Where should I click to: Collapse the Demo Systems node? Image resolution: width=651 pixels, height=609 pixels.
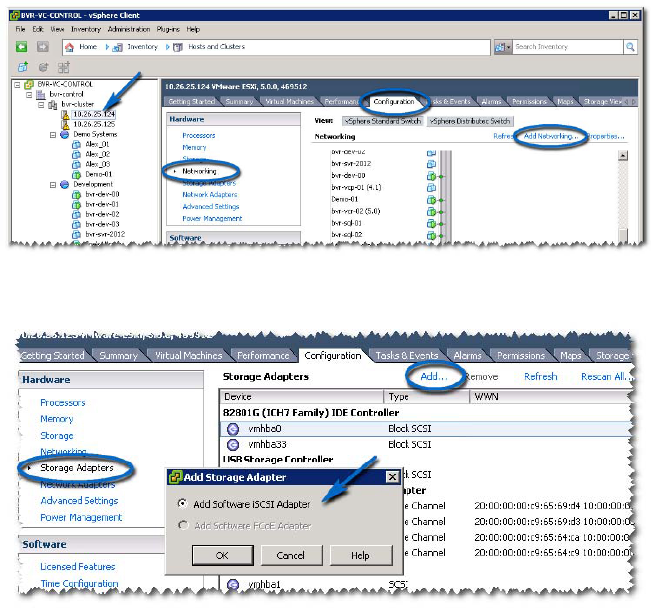pyautogui.click(x=53, y=135)
